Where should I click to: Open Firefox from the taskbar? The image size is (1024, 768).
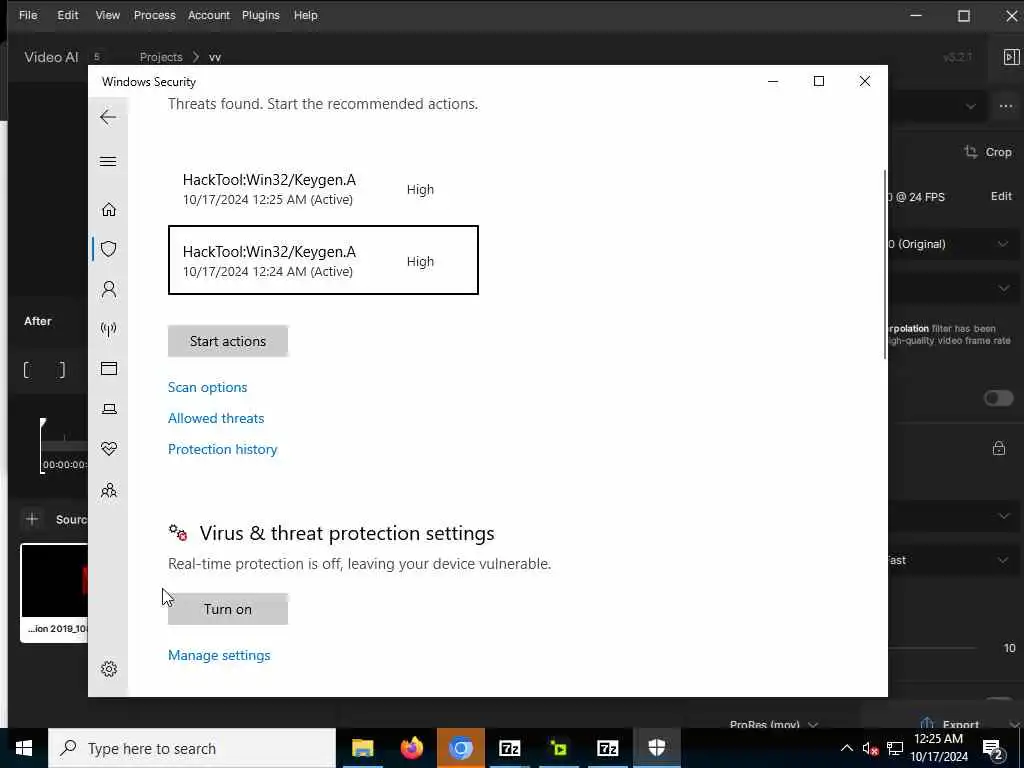pos(411,748)
